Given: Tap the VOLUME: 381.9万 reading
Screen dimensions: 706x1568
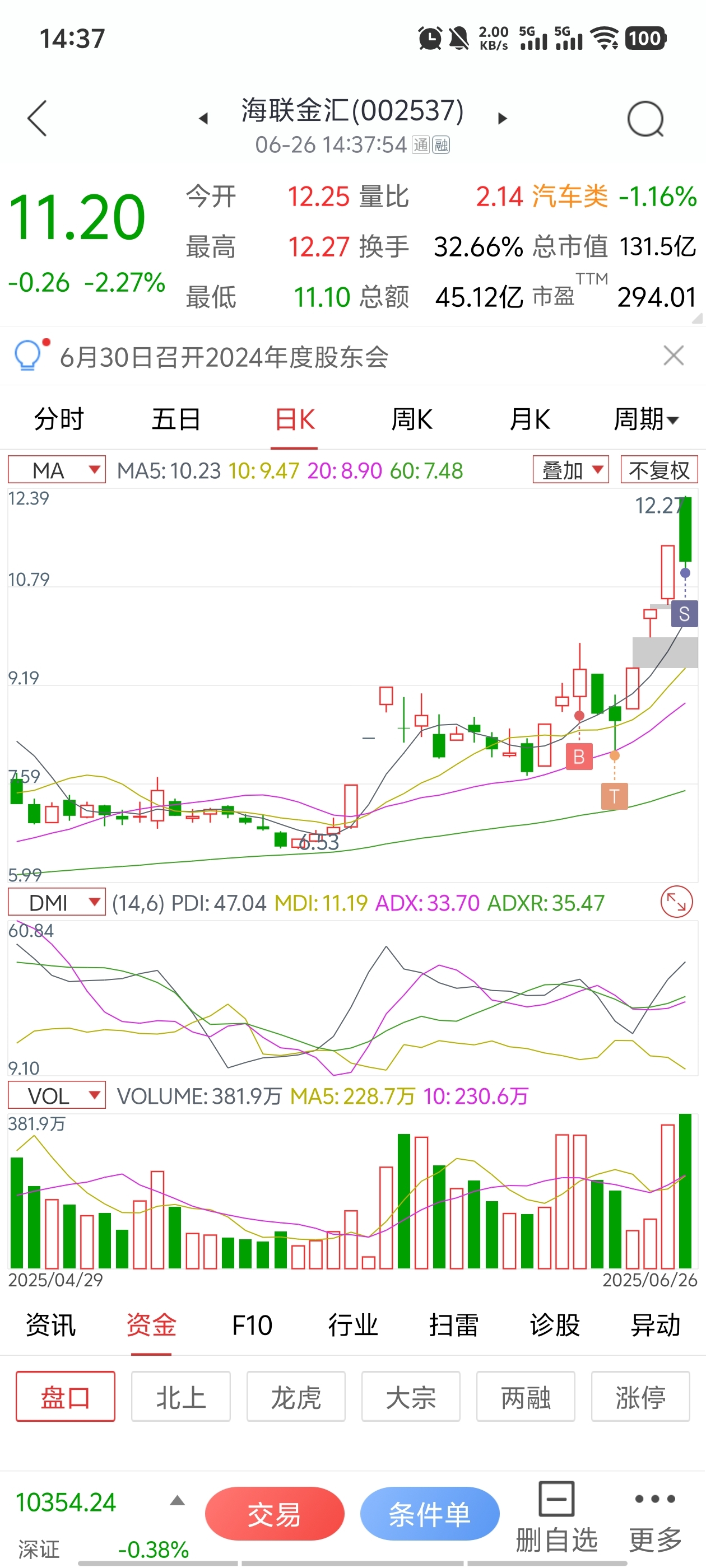Looking at the screenshot, I should pos(199,1096).
